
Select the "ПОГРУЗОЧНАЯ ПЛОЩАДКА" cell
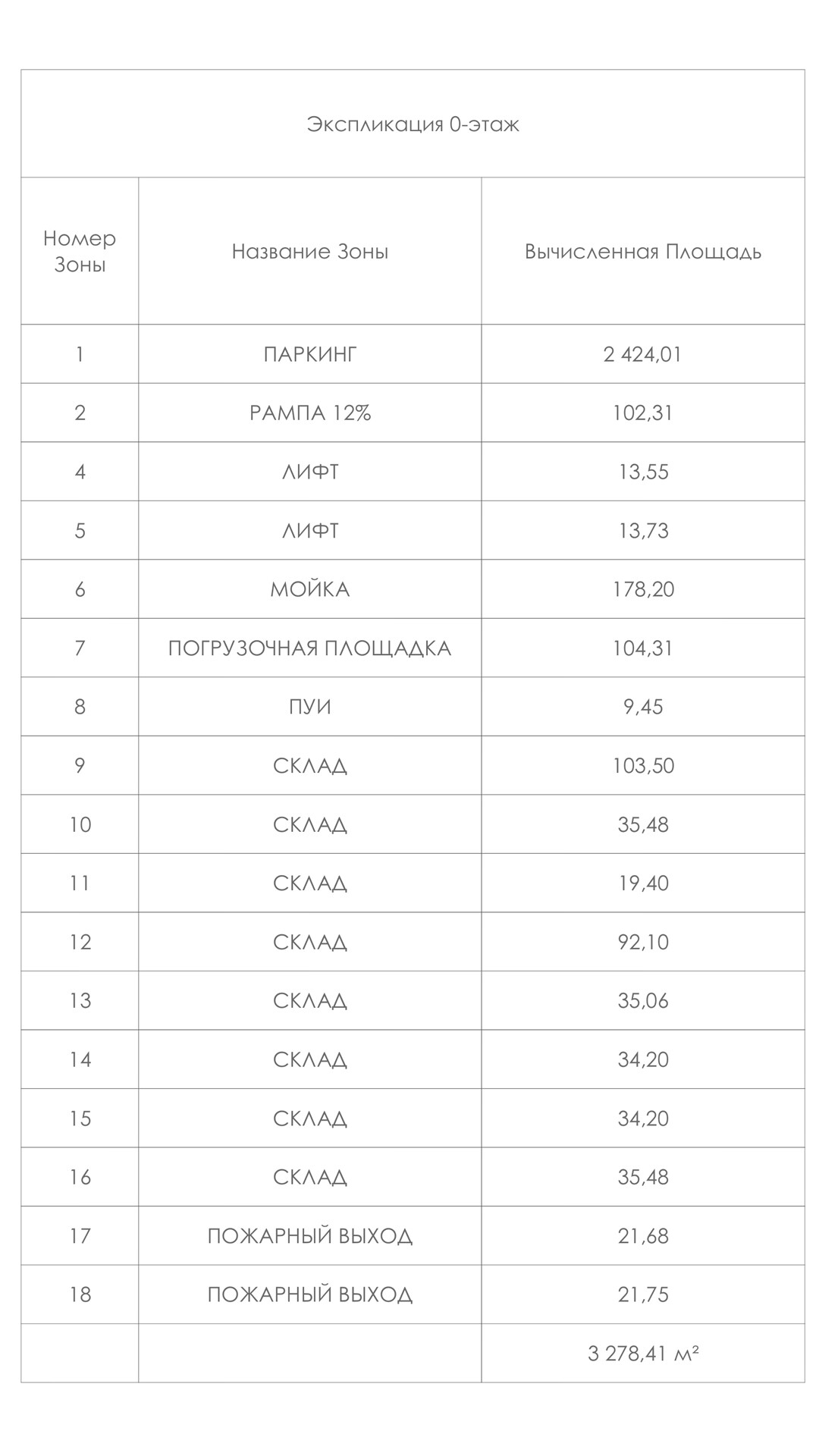(309, 648)
